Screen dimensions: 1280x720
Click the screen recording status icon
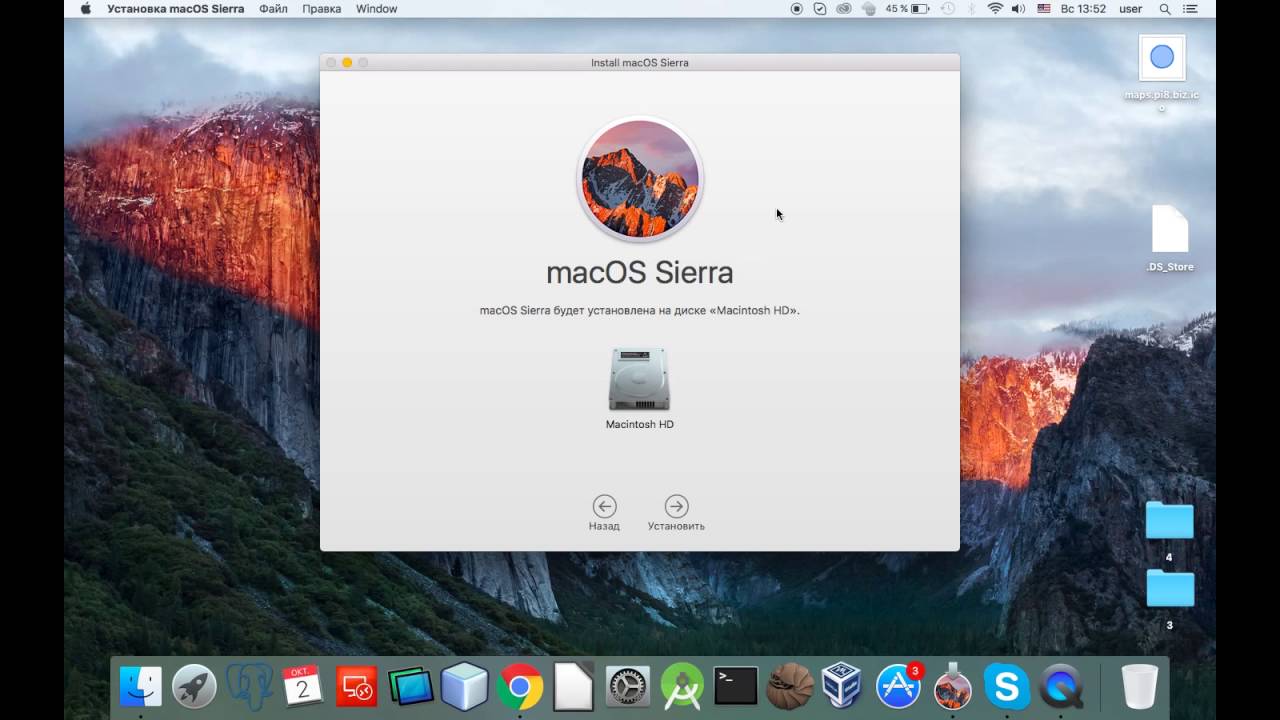pos(797,9)
